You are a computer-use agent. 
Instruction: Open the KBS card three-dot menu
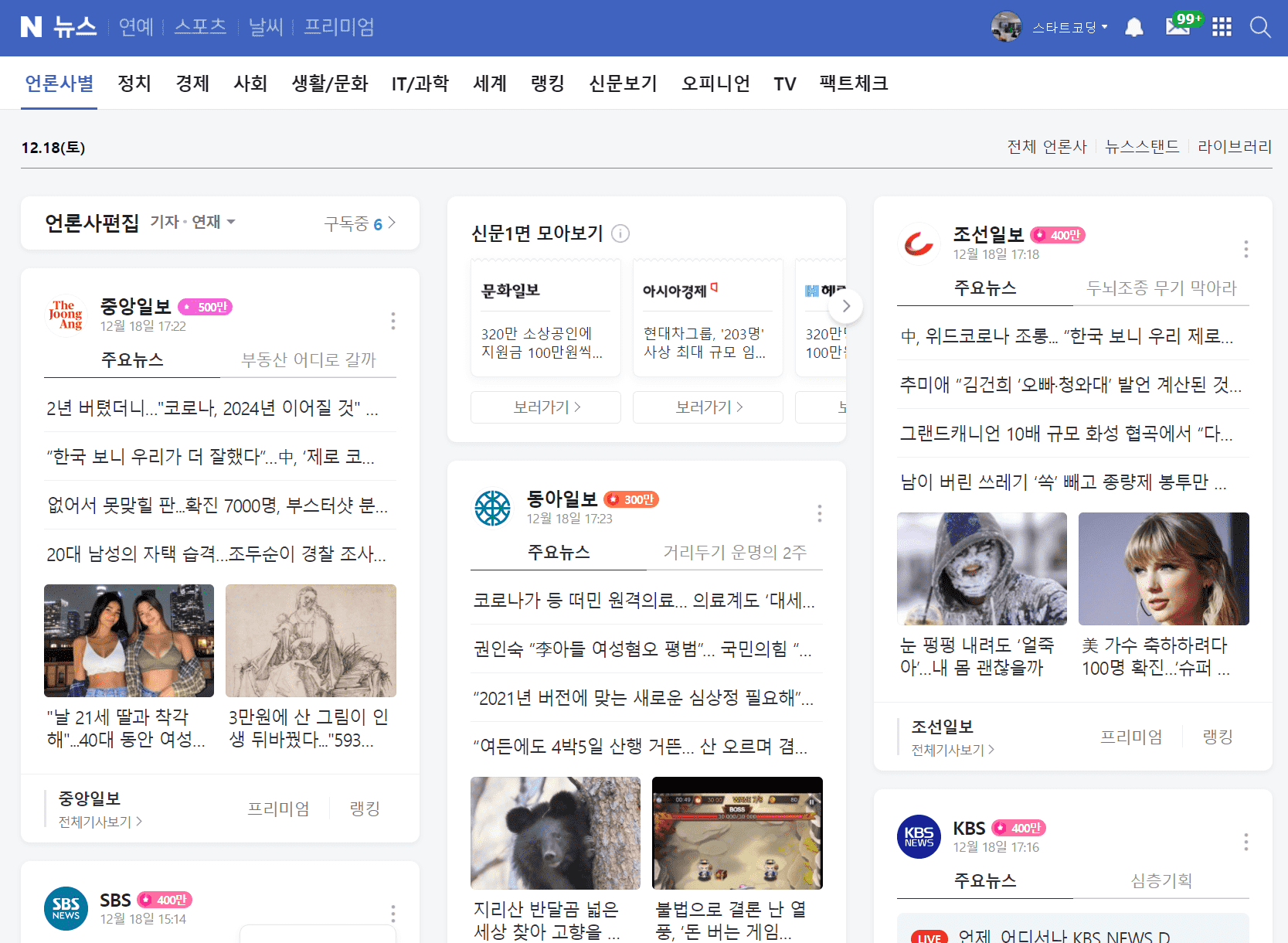coord(1246,842)
